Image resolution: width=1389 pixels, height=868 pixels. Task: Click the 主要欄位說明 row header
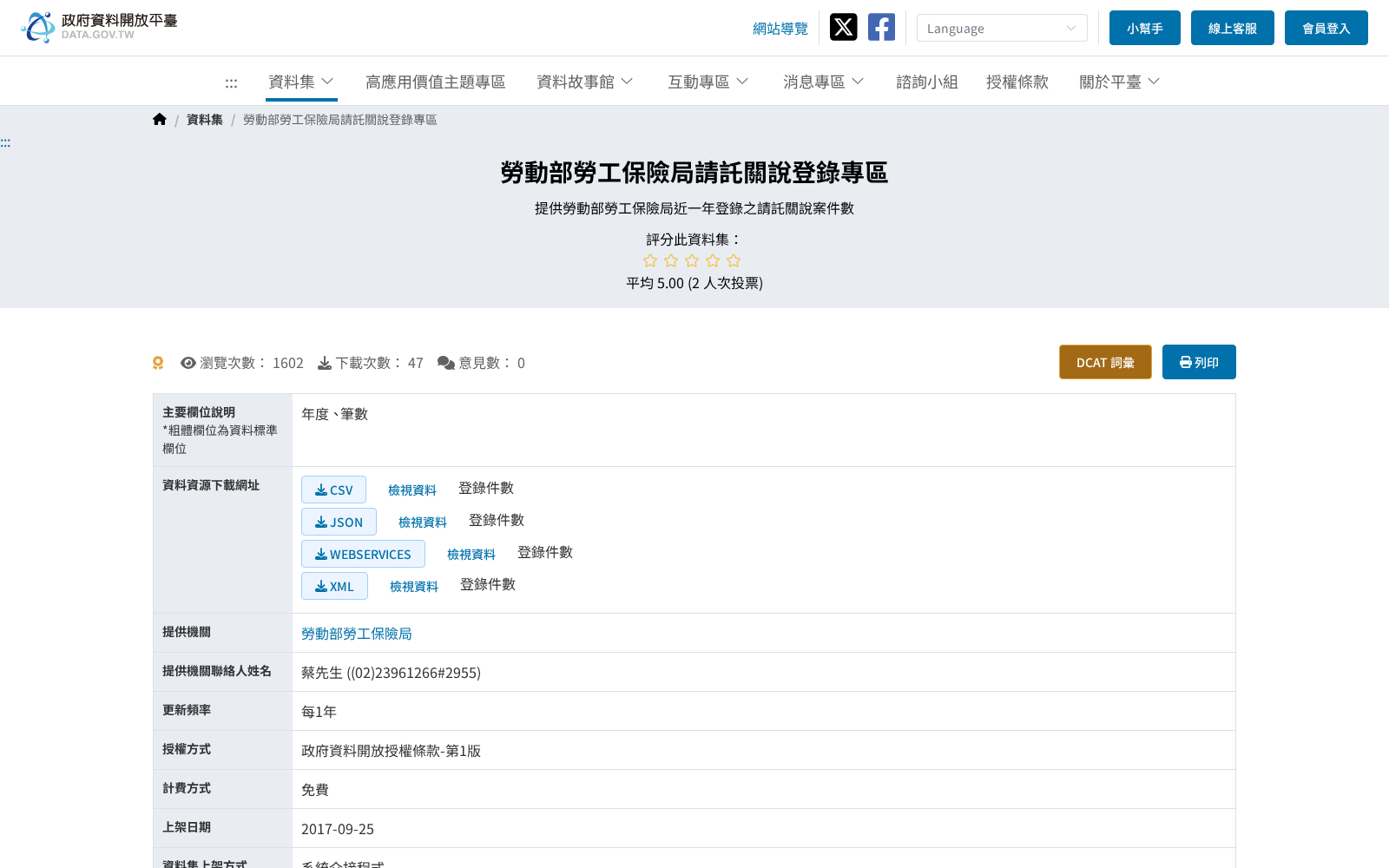(222, 430)
